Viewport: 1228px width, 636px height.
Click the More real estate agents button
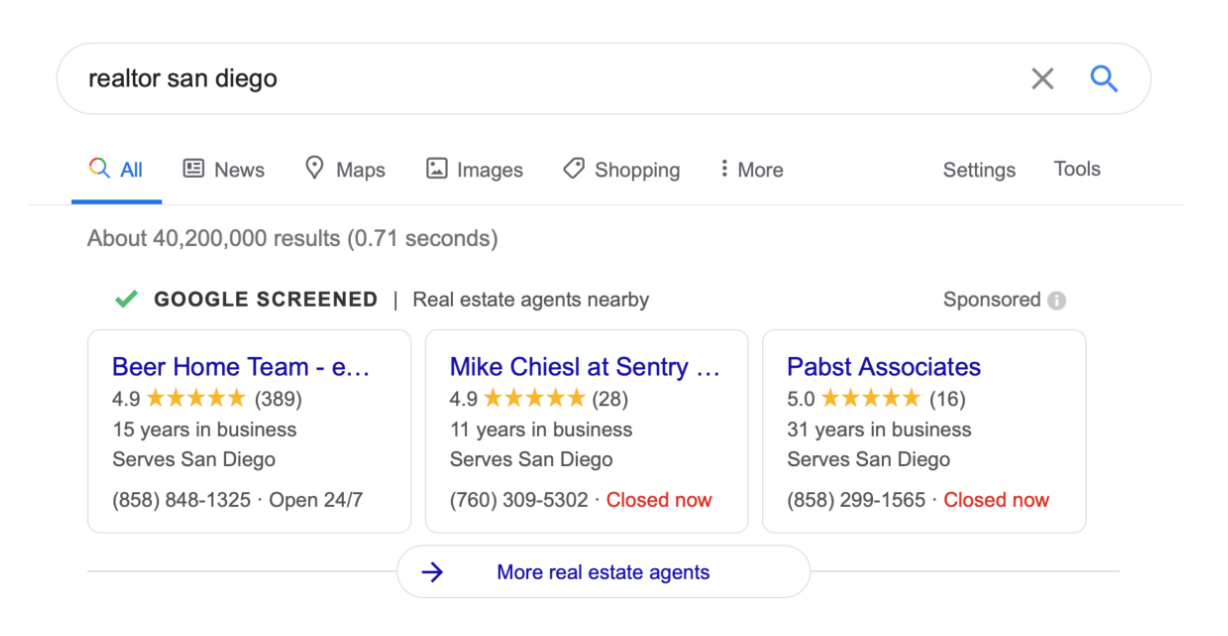(603, 572)
